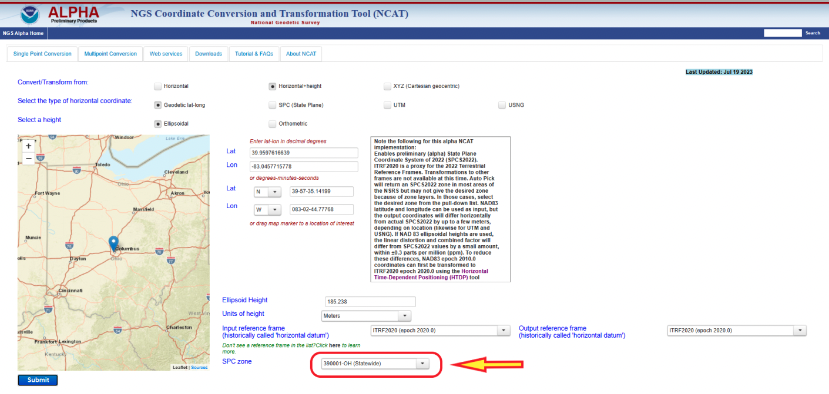
Task: Open the Output reference frame dropdown
Action: (737, 330)
